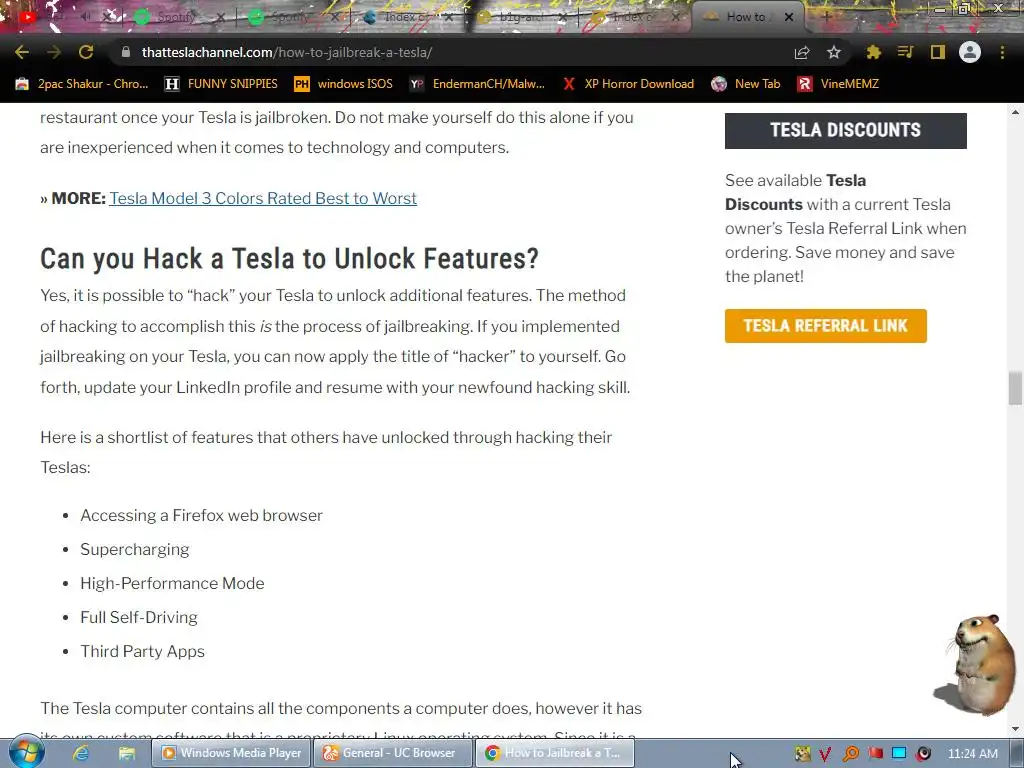The image size is (1024, 768).
Task: Open XP Horror Download bookmark
Action: 628,84
